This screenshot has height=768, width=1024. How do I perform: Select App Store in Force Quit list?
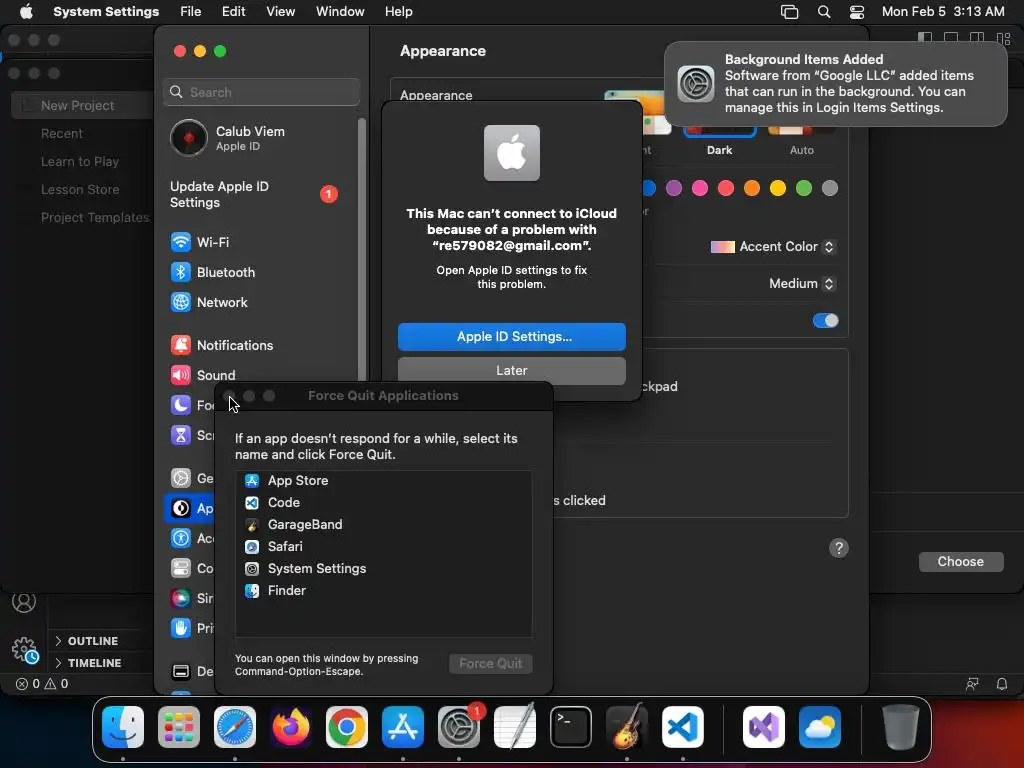point(383,481)
